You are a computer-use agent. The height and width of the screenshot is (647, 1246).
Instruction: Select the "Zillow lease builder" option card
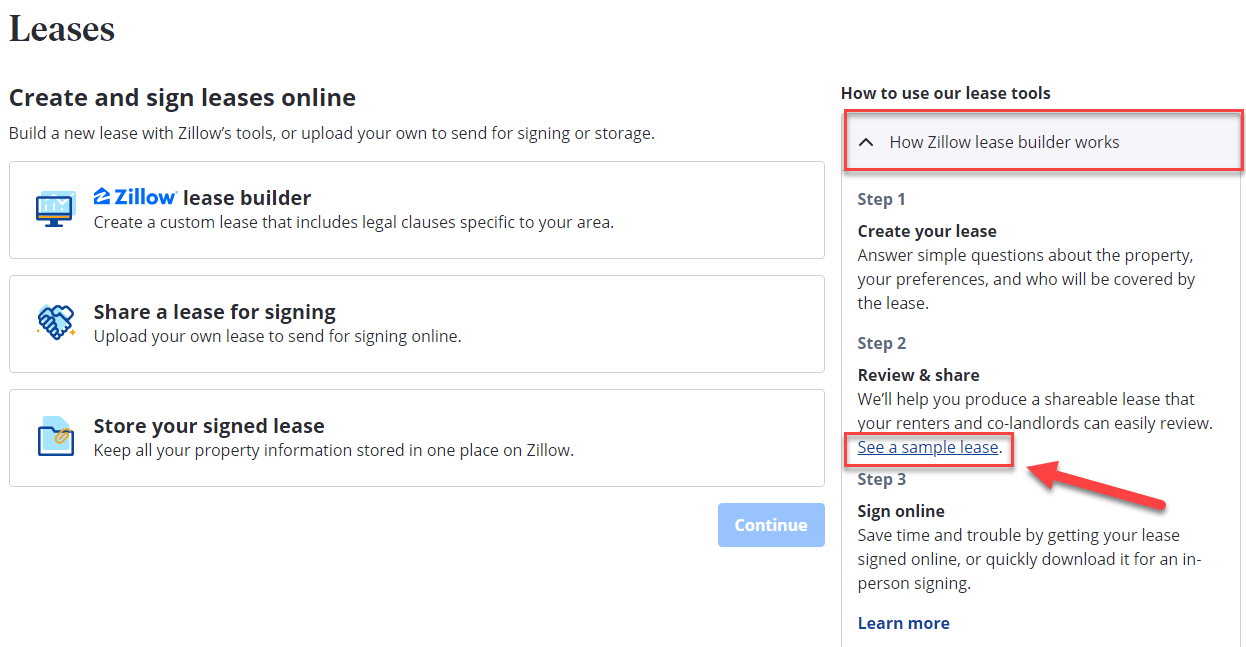click(417, 210)
